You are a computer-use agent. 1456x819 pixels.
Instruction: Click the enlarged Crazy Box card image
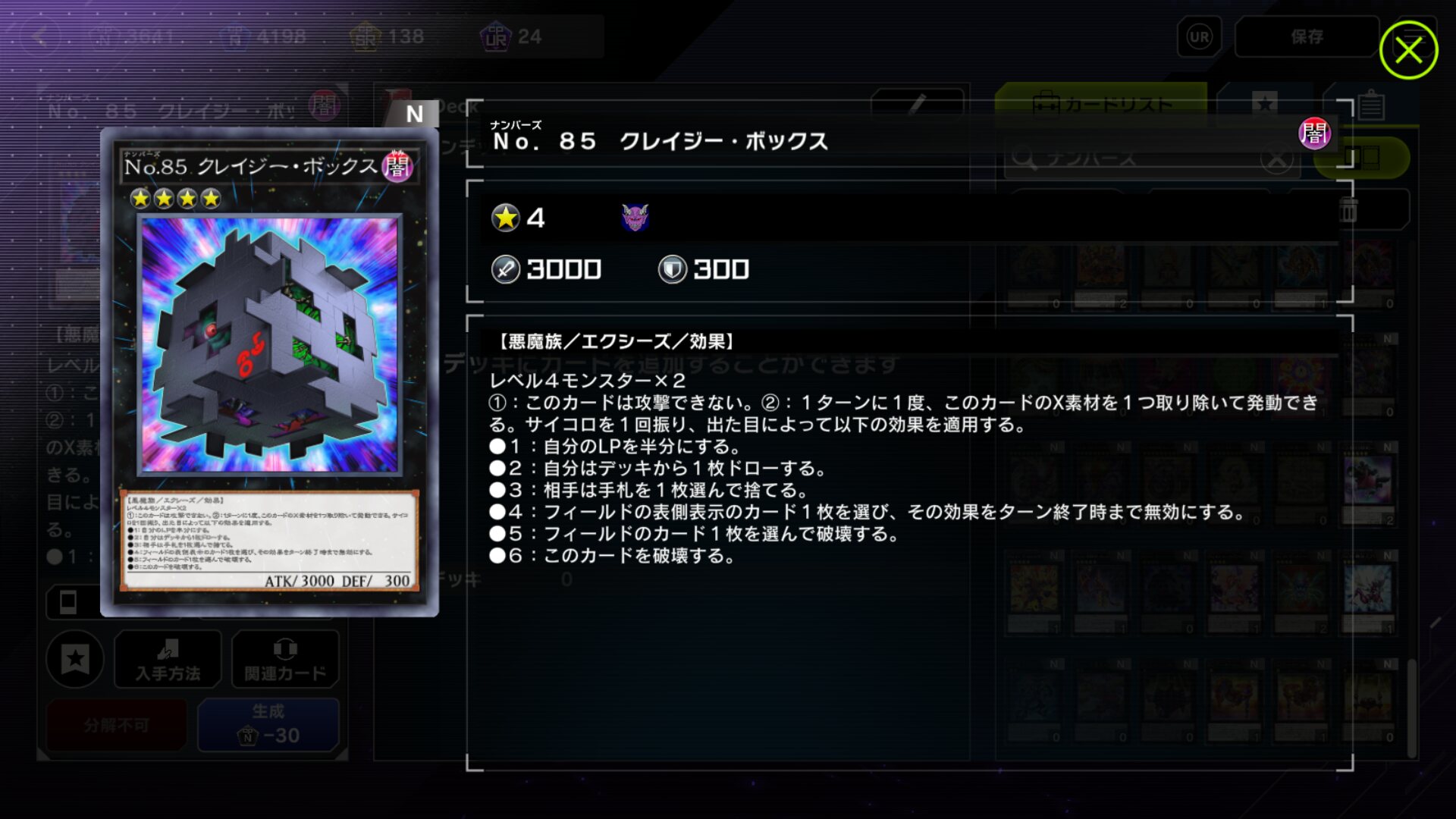(x=270, y=372)
